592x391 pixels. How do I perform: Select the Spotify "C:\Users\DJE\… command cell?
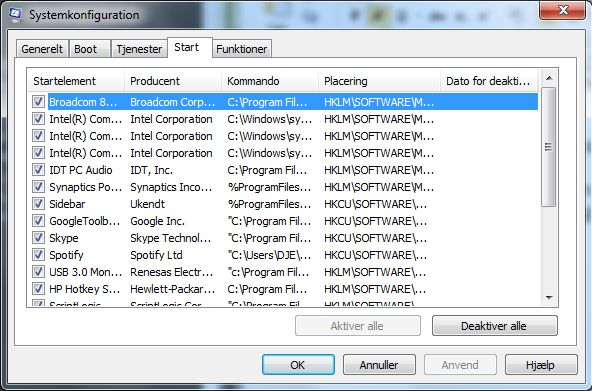pyautogui.click(x=270, y=255)
